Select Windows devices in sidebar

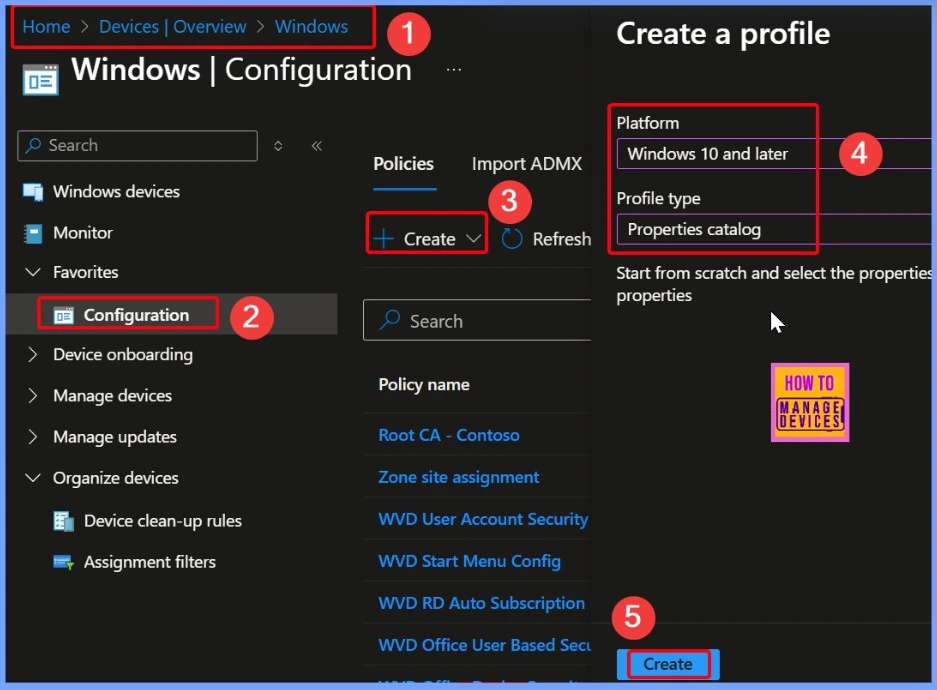[x=116, y=192]
